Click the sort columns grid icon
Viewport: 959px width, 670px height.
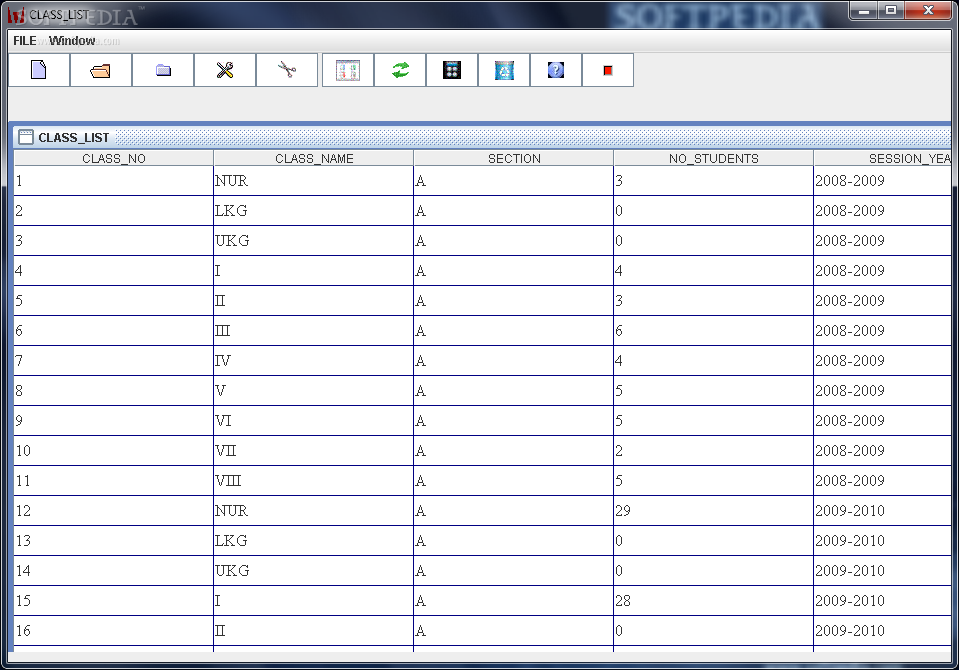[x=348, y=70]
